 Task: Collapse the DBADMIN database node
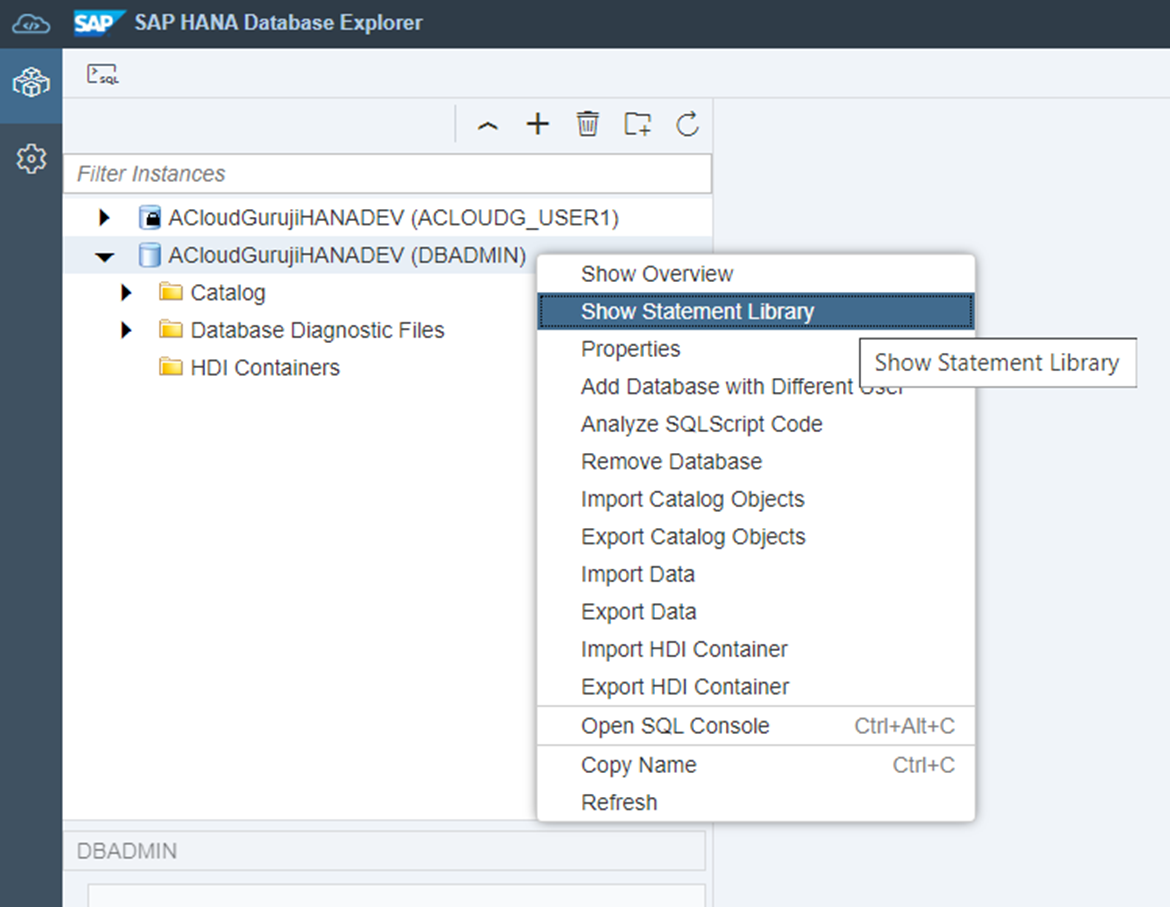(104, 256)
